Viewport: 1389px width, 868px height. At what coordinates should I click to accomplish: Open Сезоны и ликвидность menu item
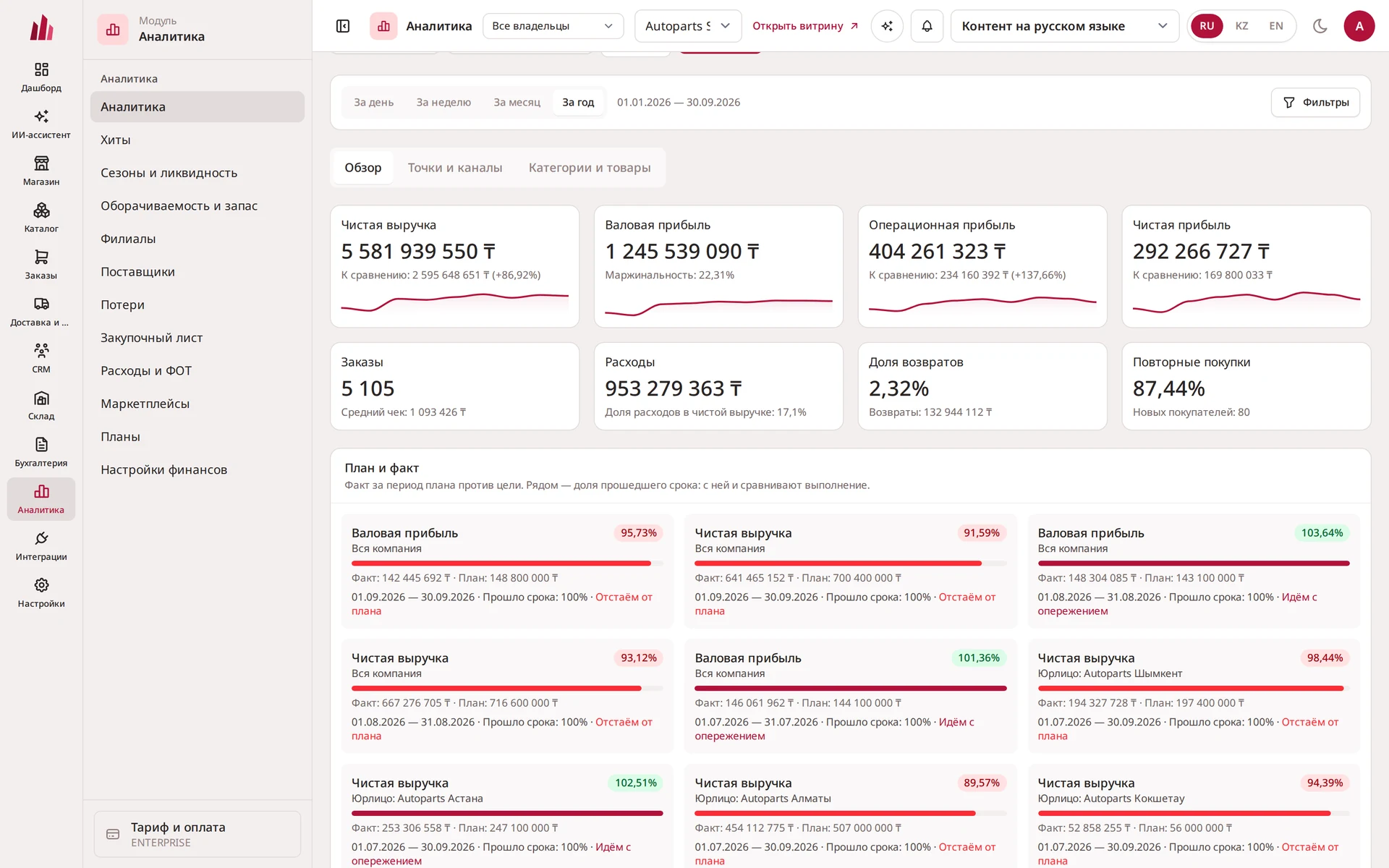[197, 173]
